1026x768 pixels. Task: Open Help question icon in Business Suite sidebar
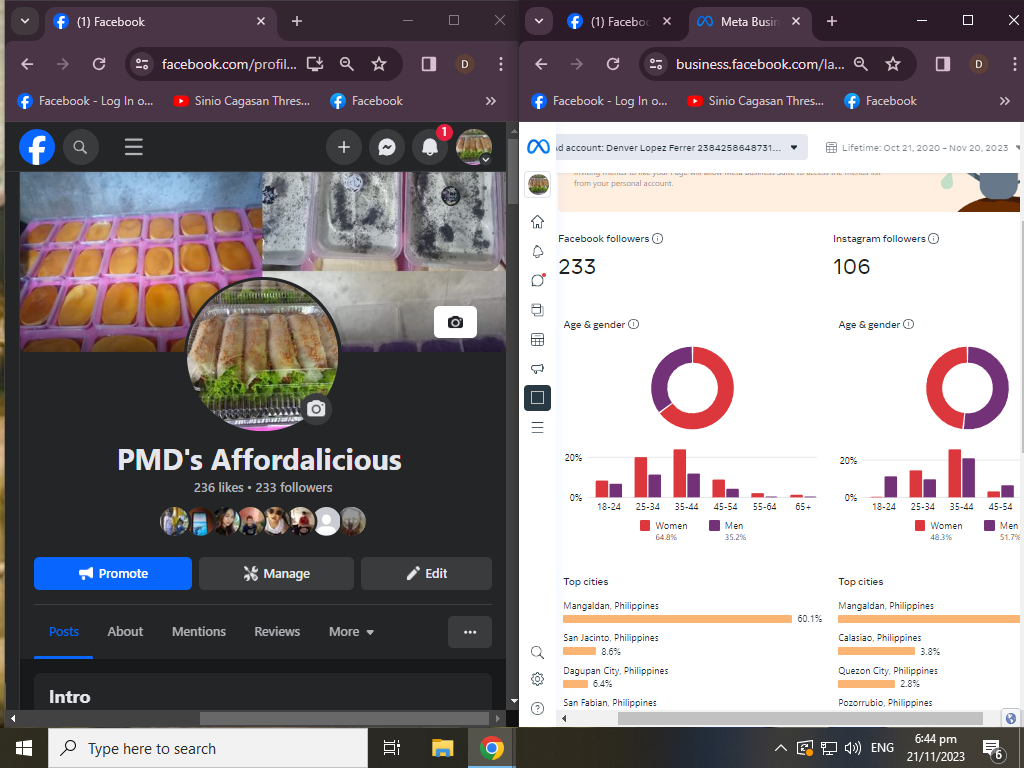pos(537,708)
